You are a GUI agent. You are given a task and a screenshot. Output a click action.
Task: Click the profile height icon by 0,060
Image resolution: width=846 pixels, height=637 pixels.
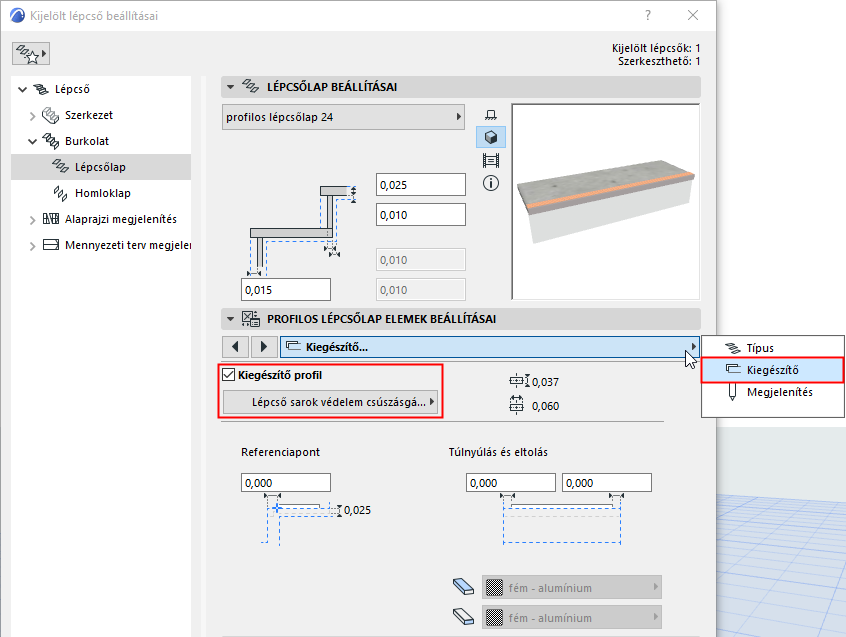point(516,405)
